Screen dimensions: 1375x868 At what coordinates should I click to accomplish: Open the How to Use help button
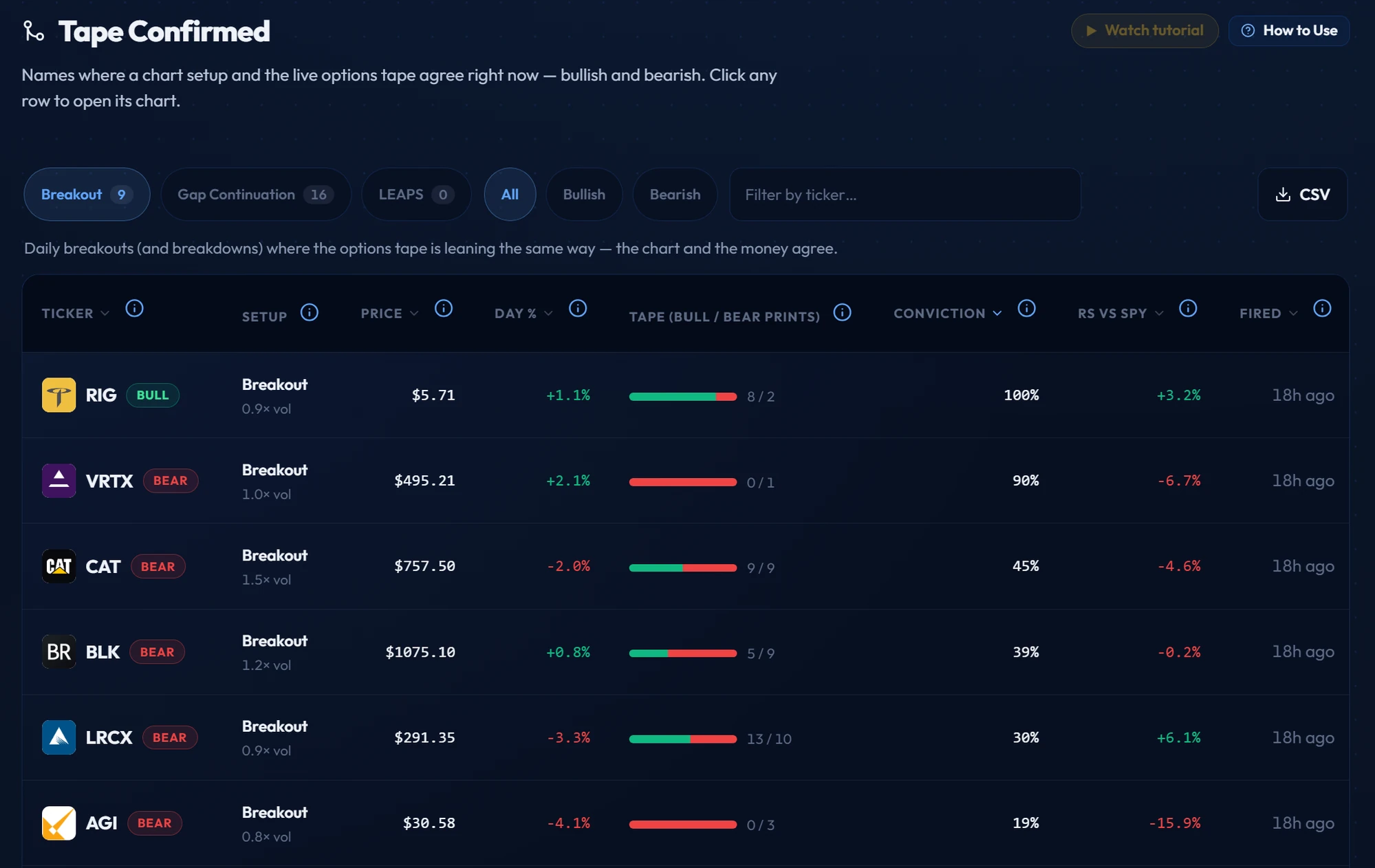pyautogui.click(x=1289, y=31)
